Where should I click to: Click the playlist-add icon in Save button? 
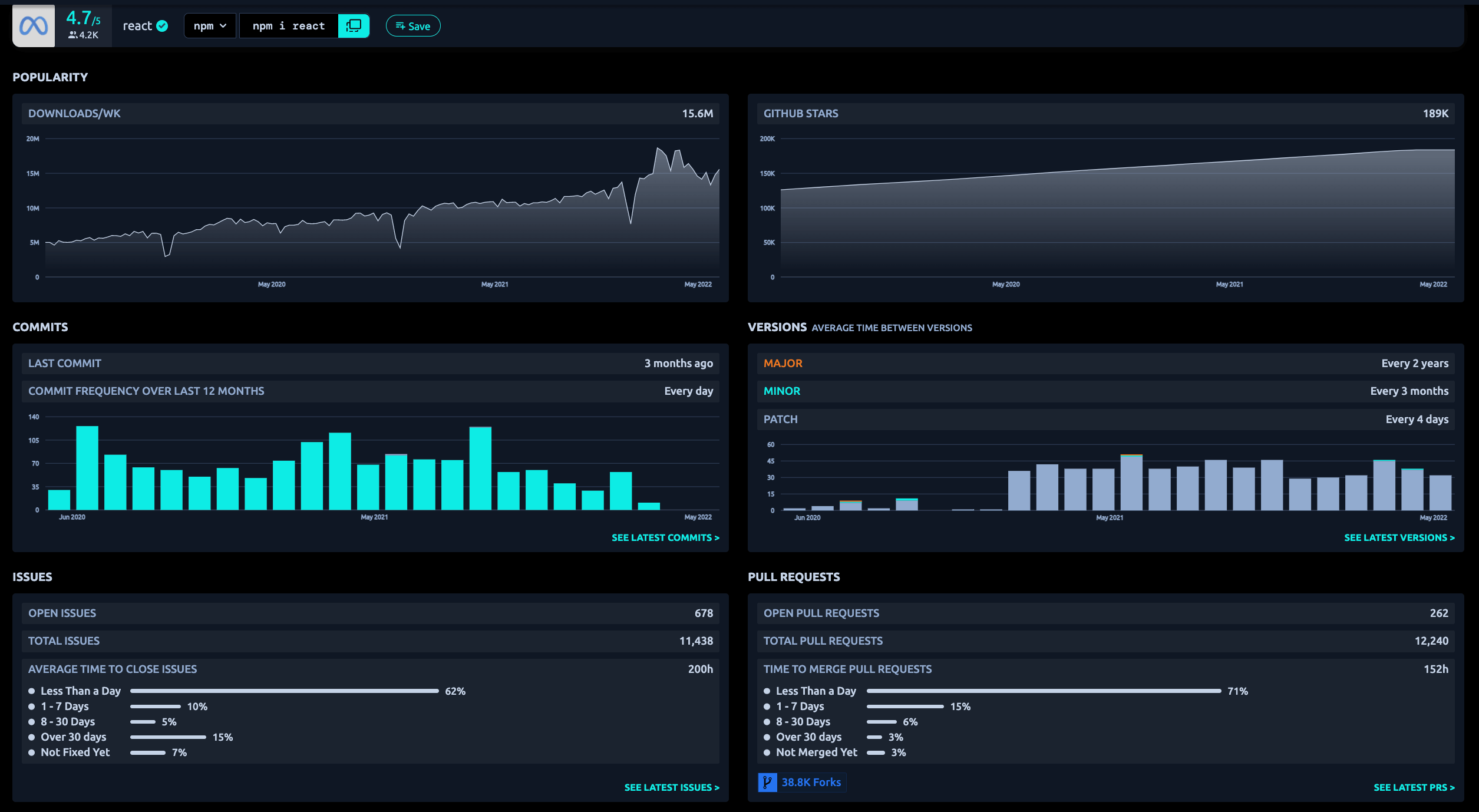tap(400, 26)
